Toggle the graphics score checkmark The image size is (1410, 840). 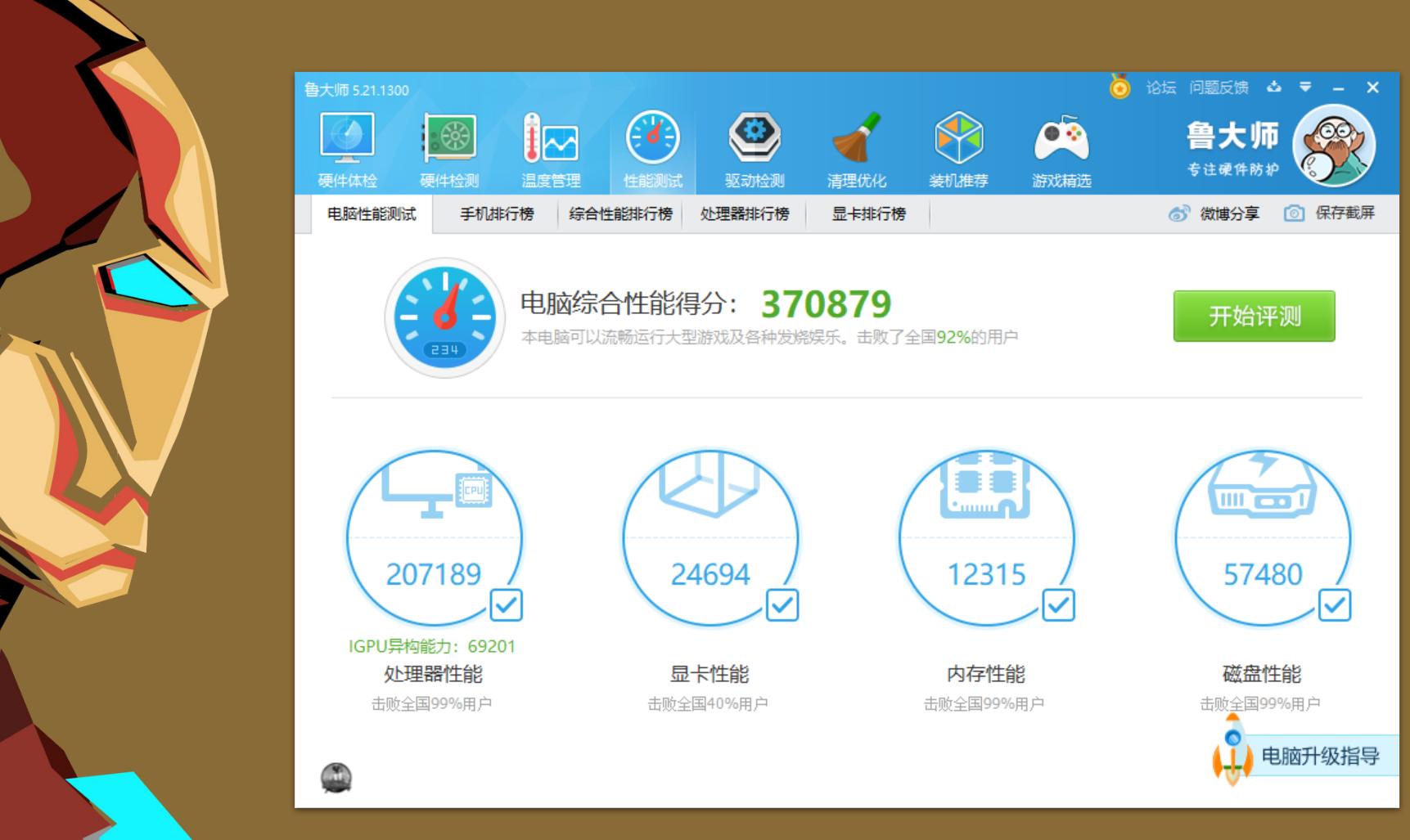782,605
